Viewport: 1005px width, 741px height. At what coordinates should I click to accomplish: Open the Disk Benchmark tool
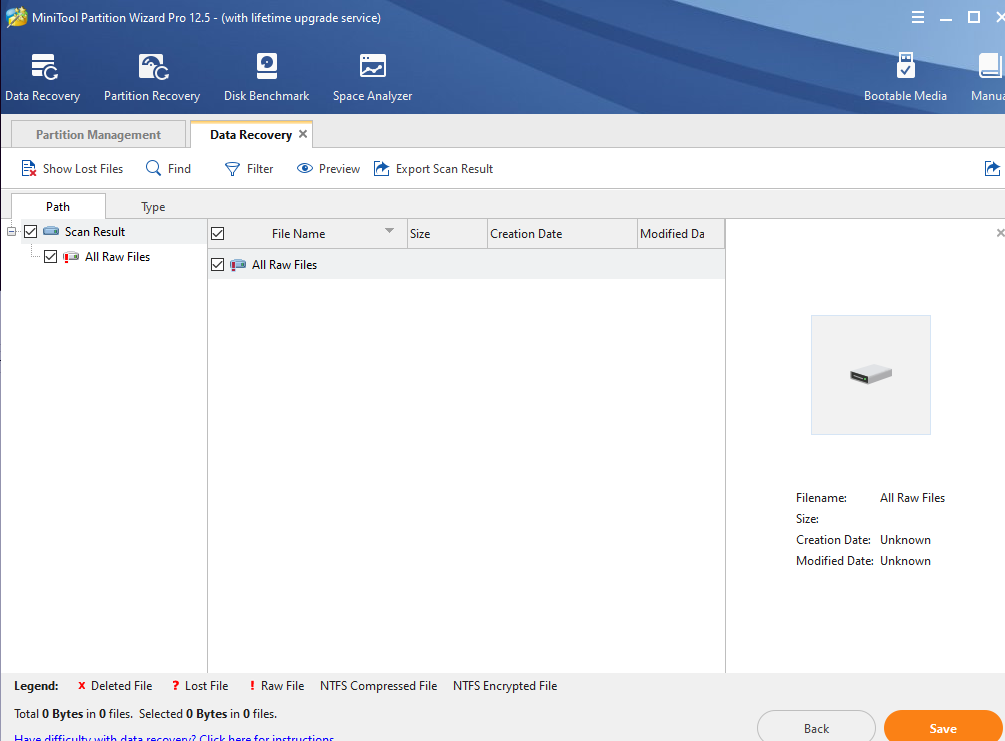tap(266, 78)
